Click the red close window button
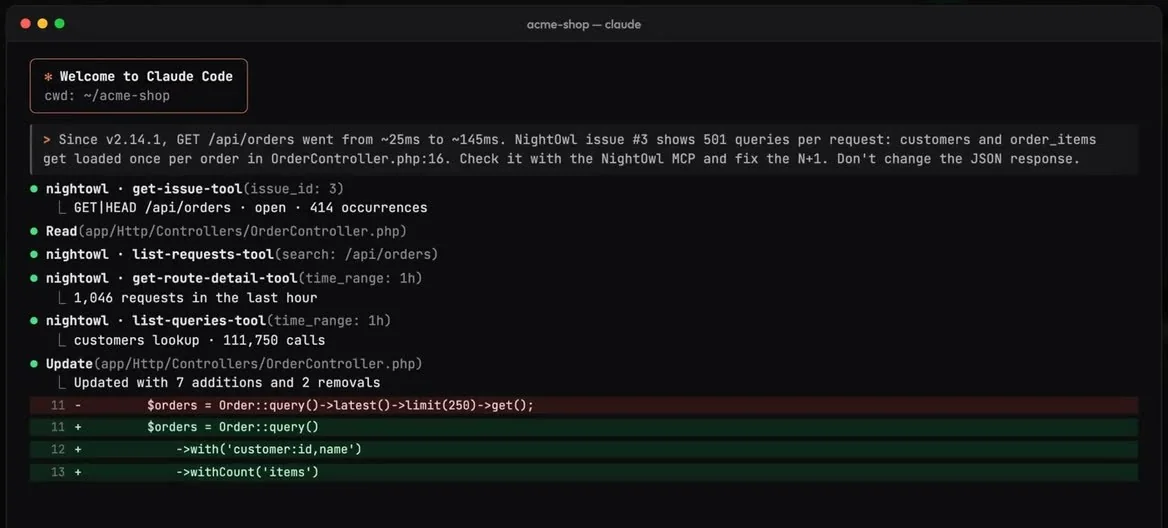This screenshot has width=1168, height=528. click(x=25, y=24)
